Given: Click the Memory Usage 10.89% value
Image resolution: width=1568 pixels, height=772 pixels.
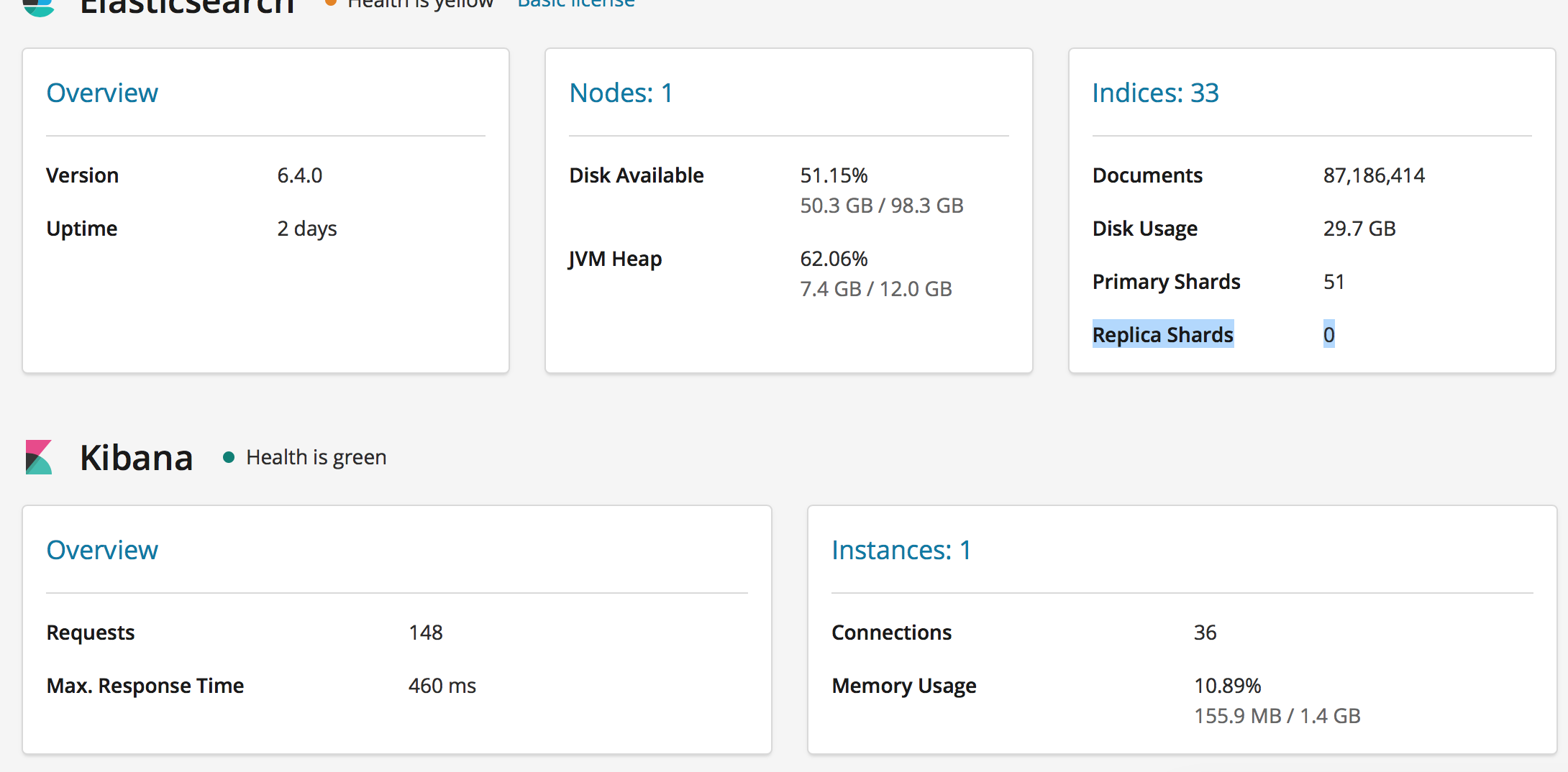Looking at the screenshot, I should click(1227, 686).
